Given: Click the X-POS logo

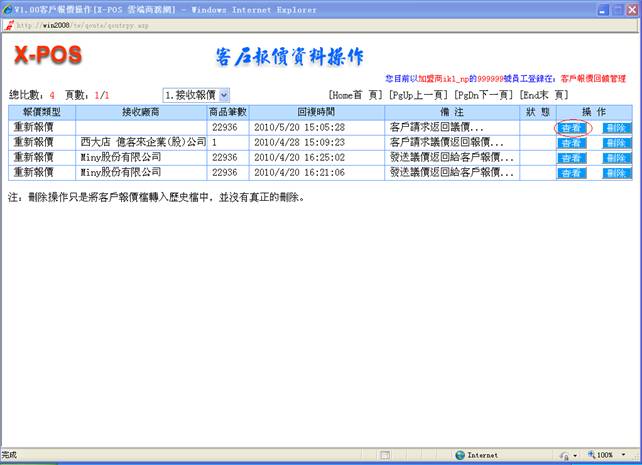Looking at the screenshot, I should click(49, 55).
